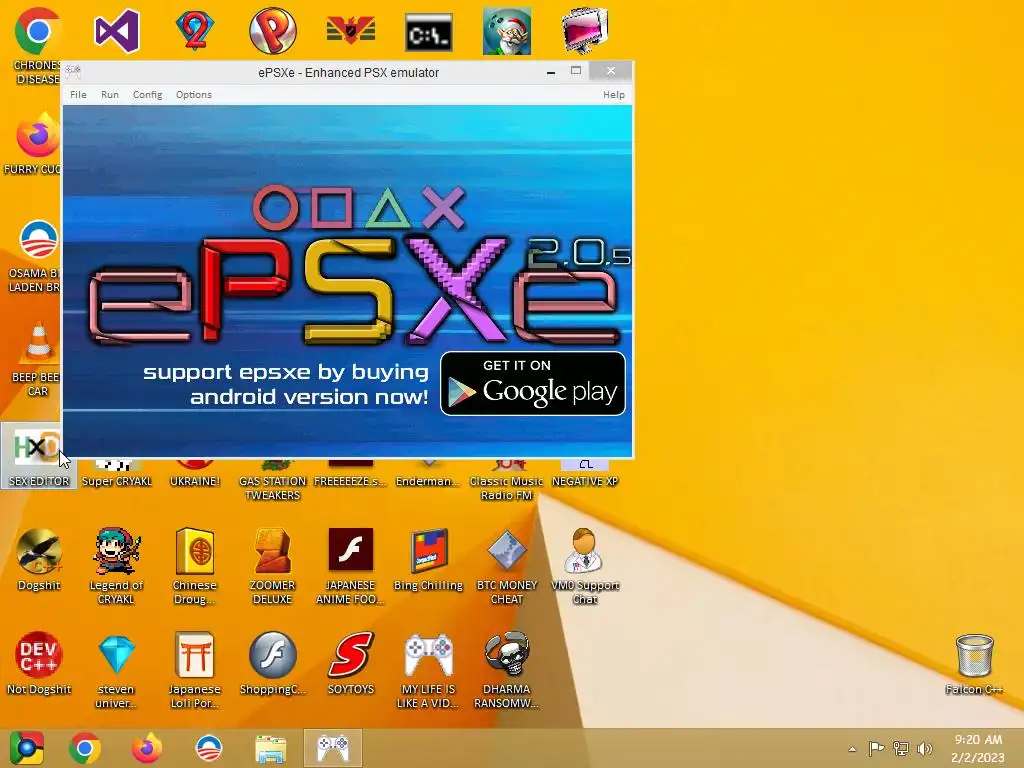Click the NEGATIVE XP label
1024x768 pixels.
pyautogui.click(x=584, y=481)
